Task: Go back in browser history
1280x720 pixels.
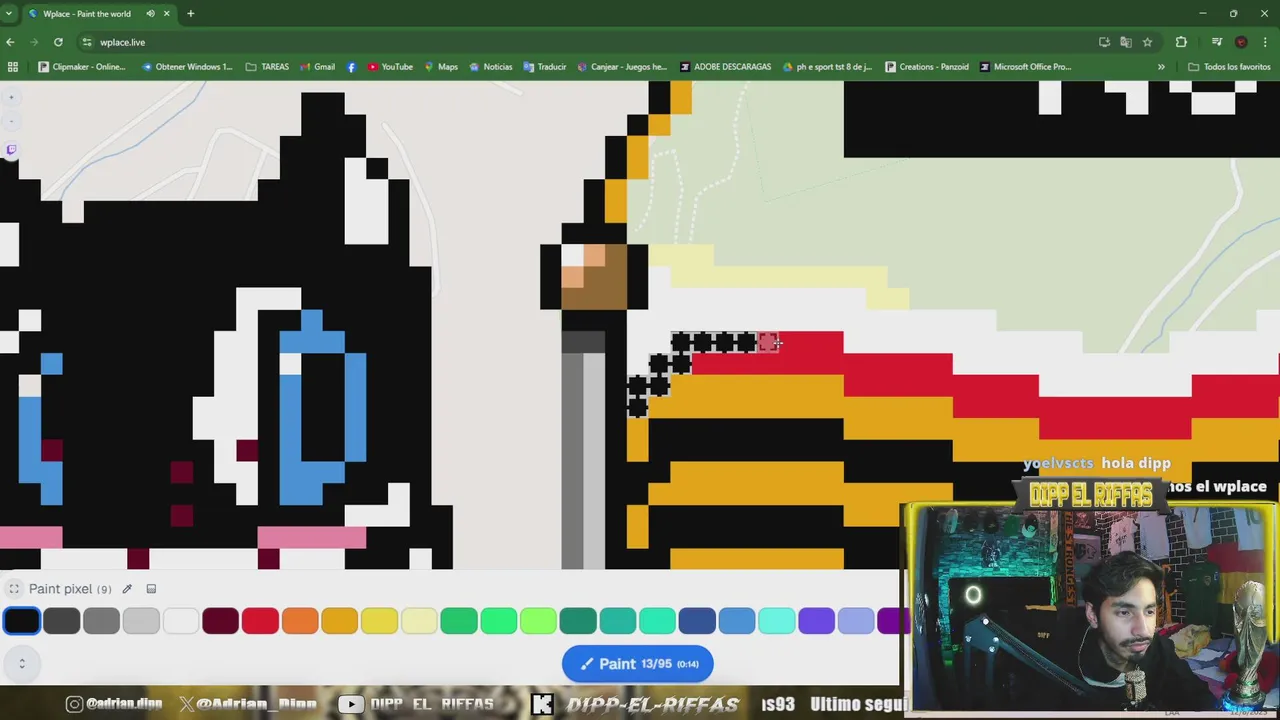Action: click(10, 42)
